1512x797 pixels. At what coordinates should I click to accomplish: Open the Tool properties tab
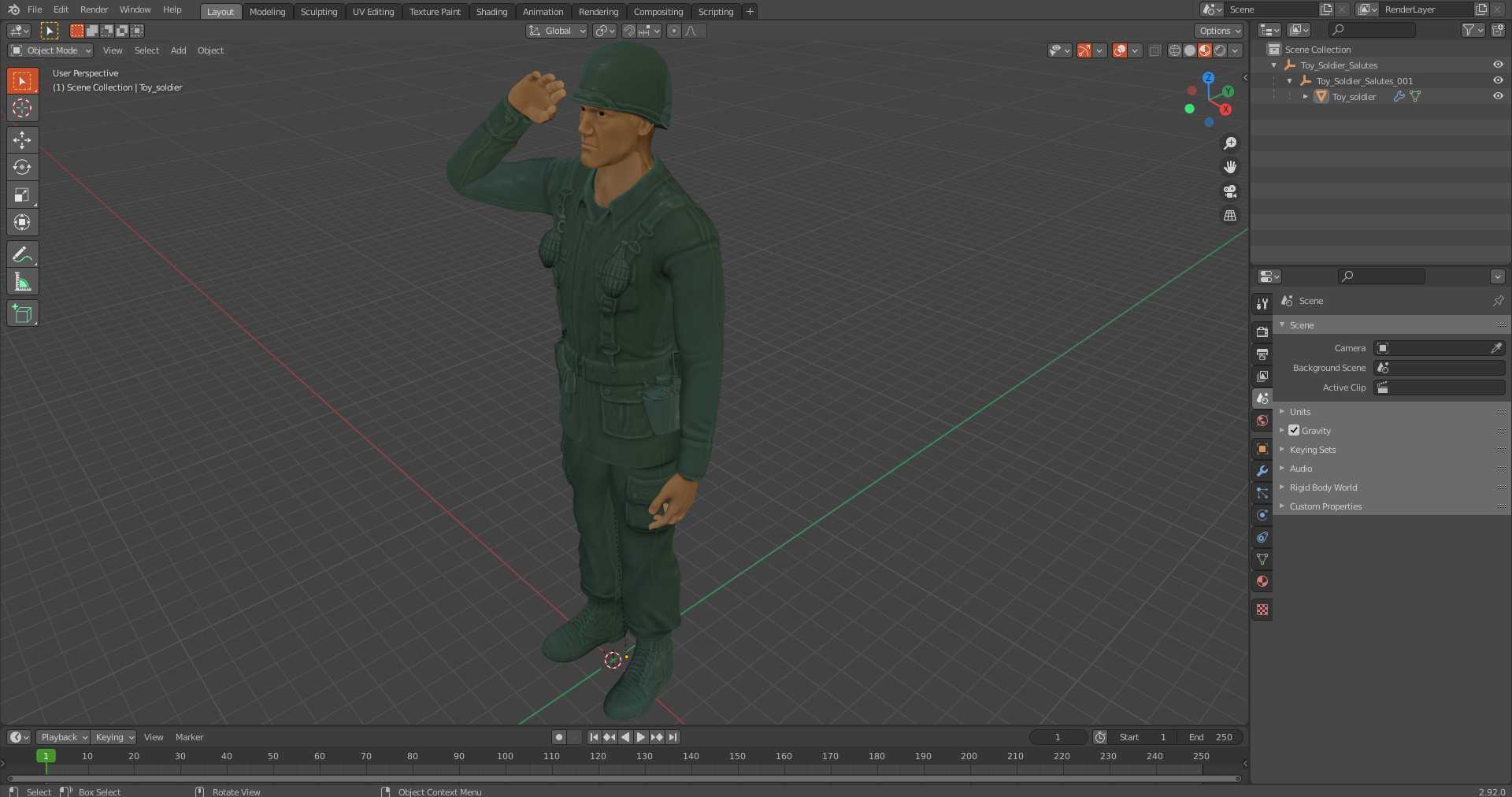(x=1262, y=304)
